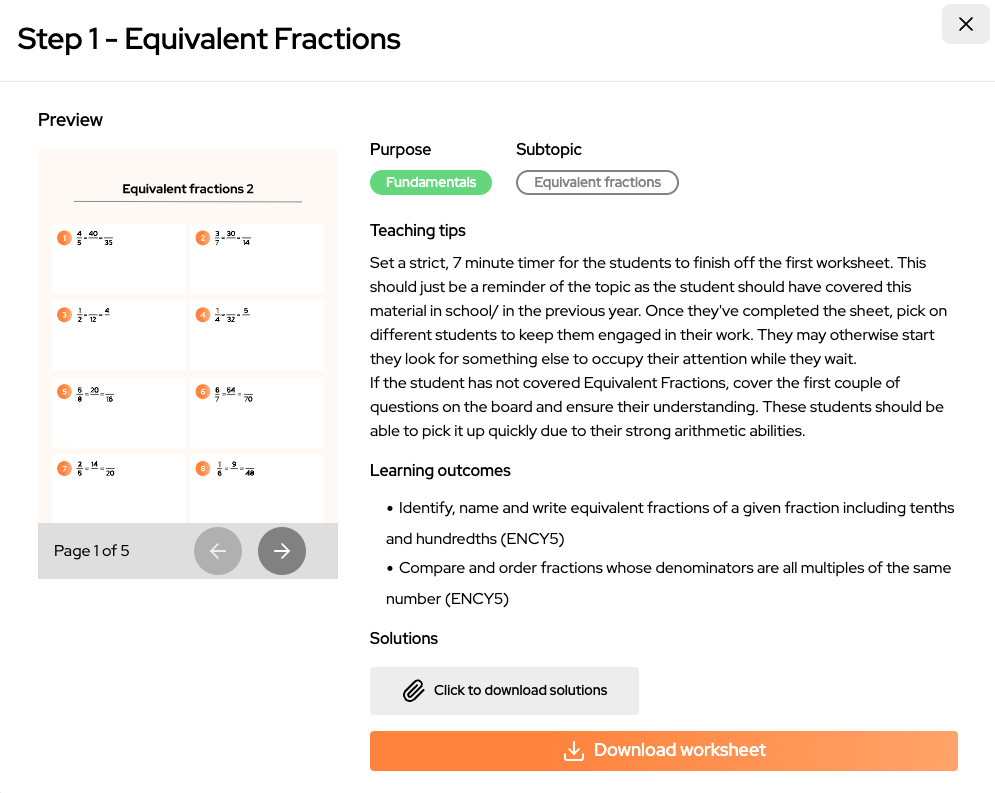Click question 6 number badge
995x793 pixels.
pyautogui.click(x=202, y=391)
